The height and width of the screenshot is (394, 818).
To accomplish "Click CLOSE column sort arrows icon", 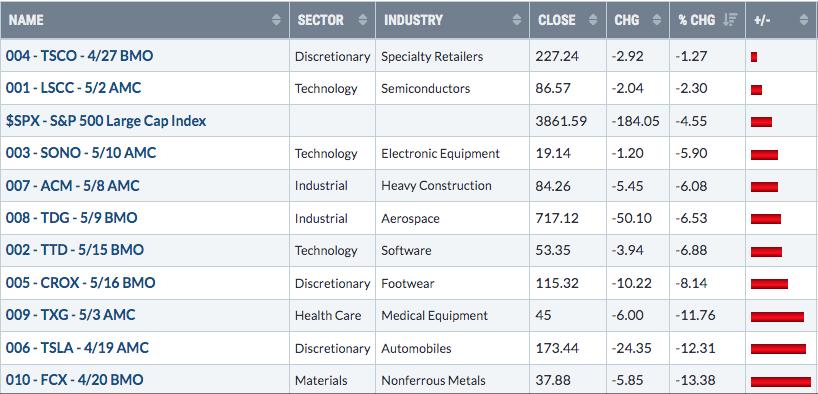I will 593,20.
